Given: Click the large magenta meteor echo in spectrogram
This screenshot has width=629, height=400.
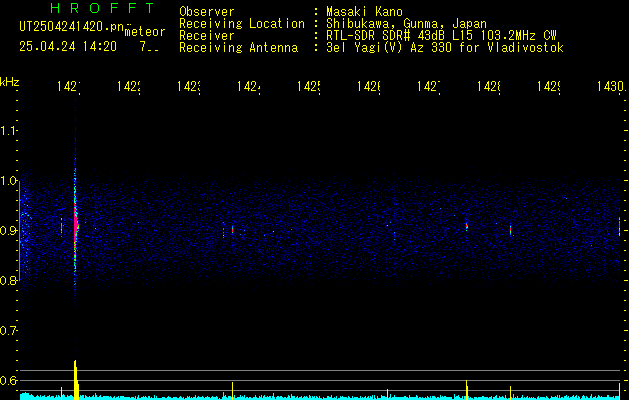Looking at the screenshot, I should 75,225.
